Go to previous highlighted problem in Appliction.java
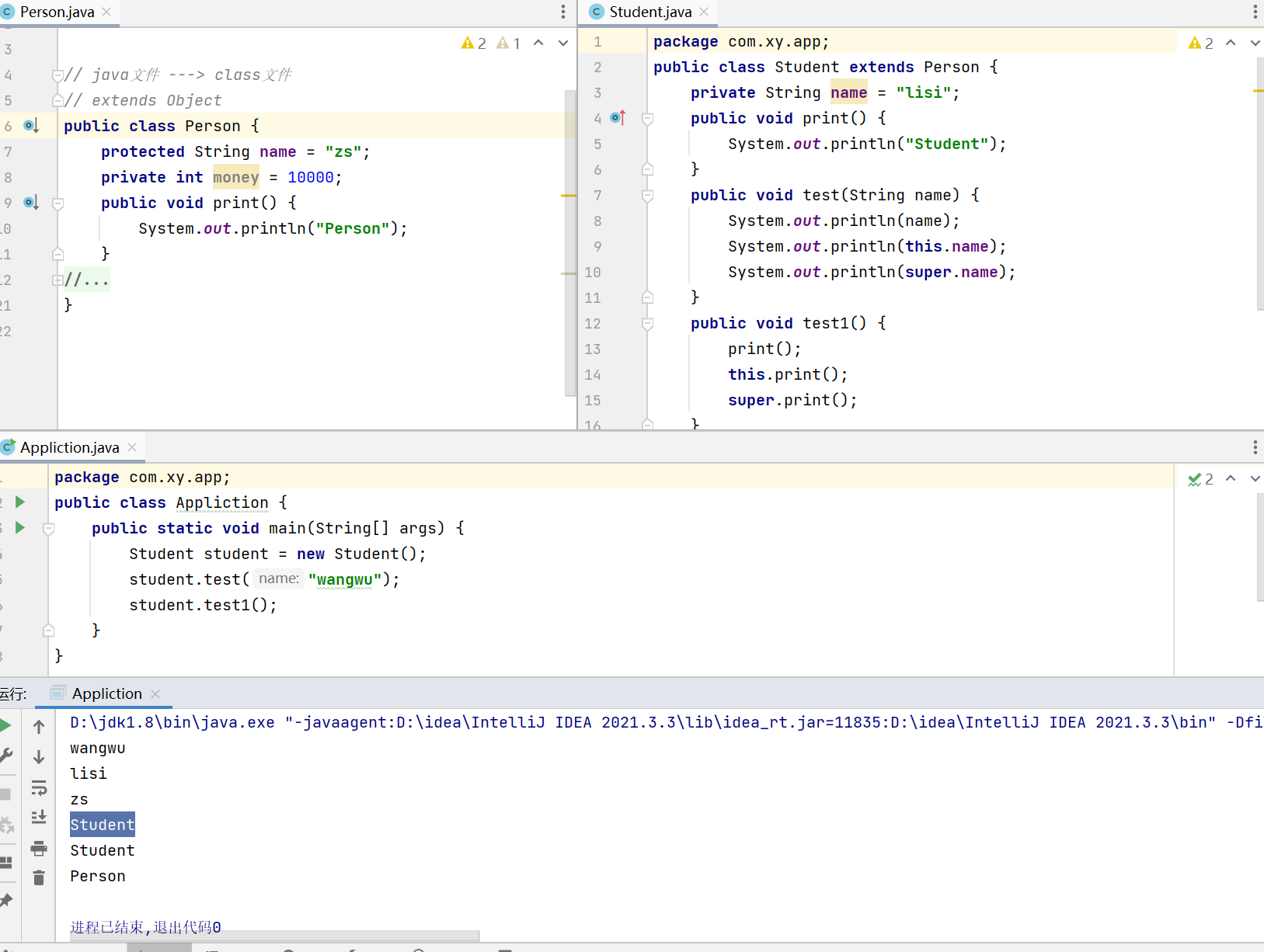The width and height of the screenshot is (1264, 952). point(1231,479)
